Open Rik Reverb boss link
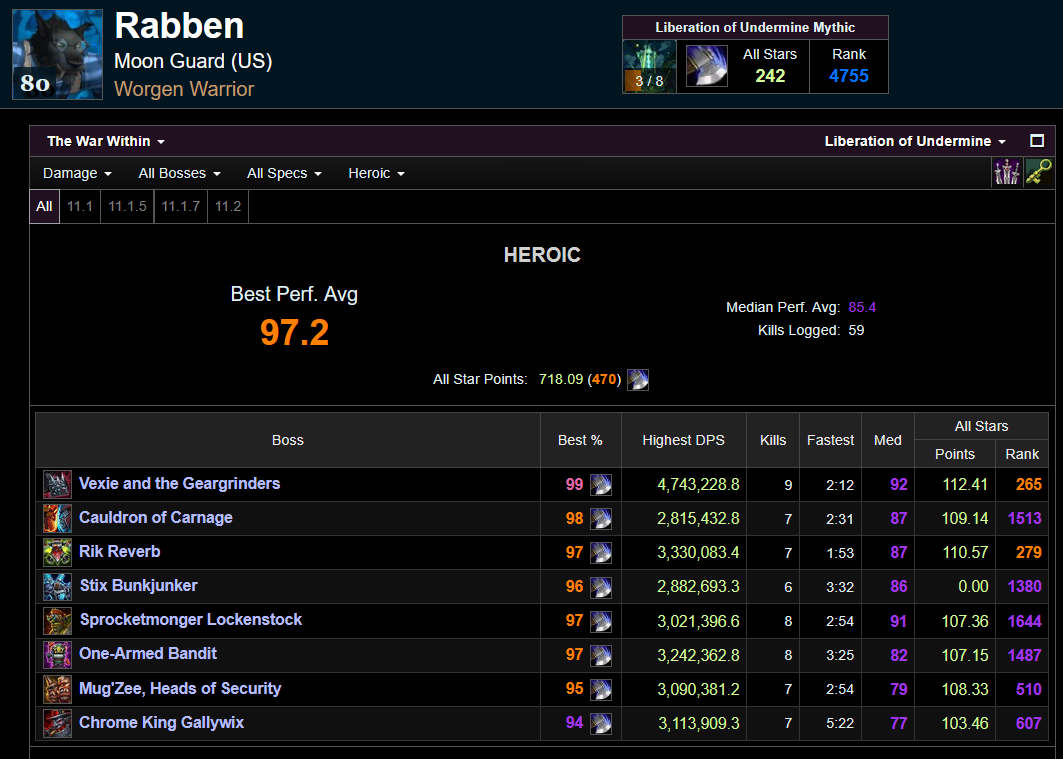1063x759 pixels. click(120, 551)
